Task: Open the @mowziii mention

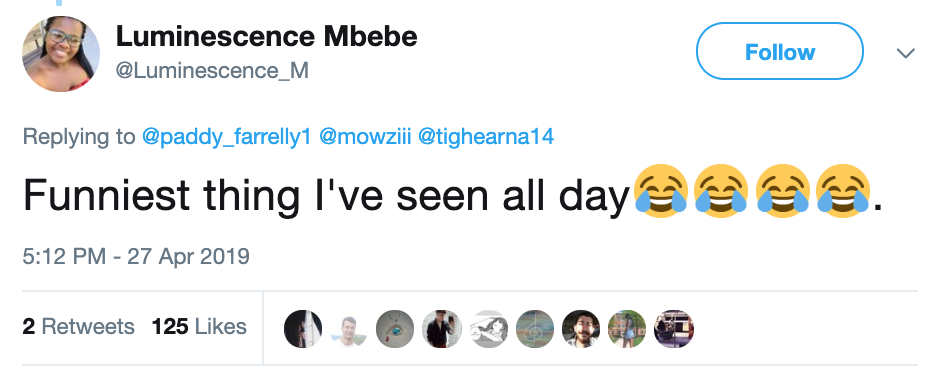Action: (x=364, y=137)
